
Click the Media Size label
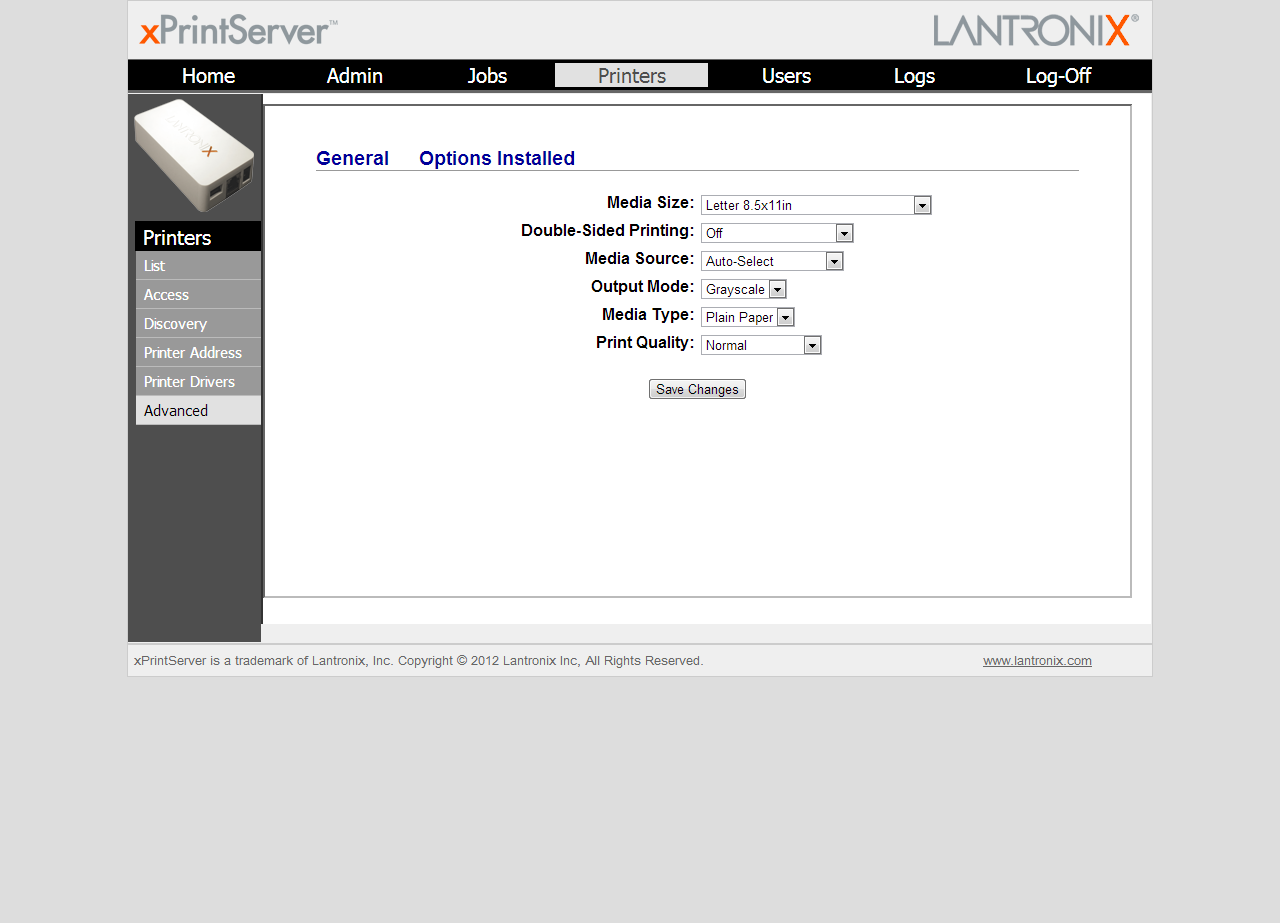click(x=651, y=203)
